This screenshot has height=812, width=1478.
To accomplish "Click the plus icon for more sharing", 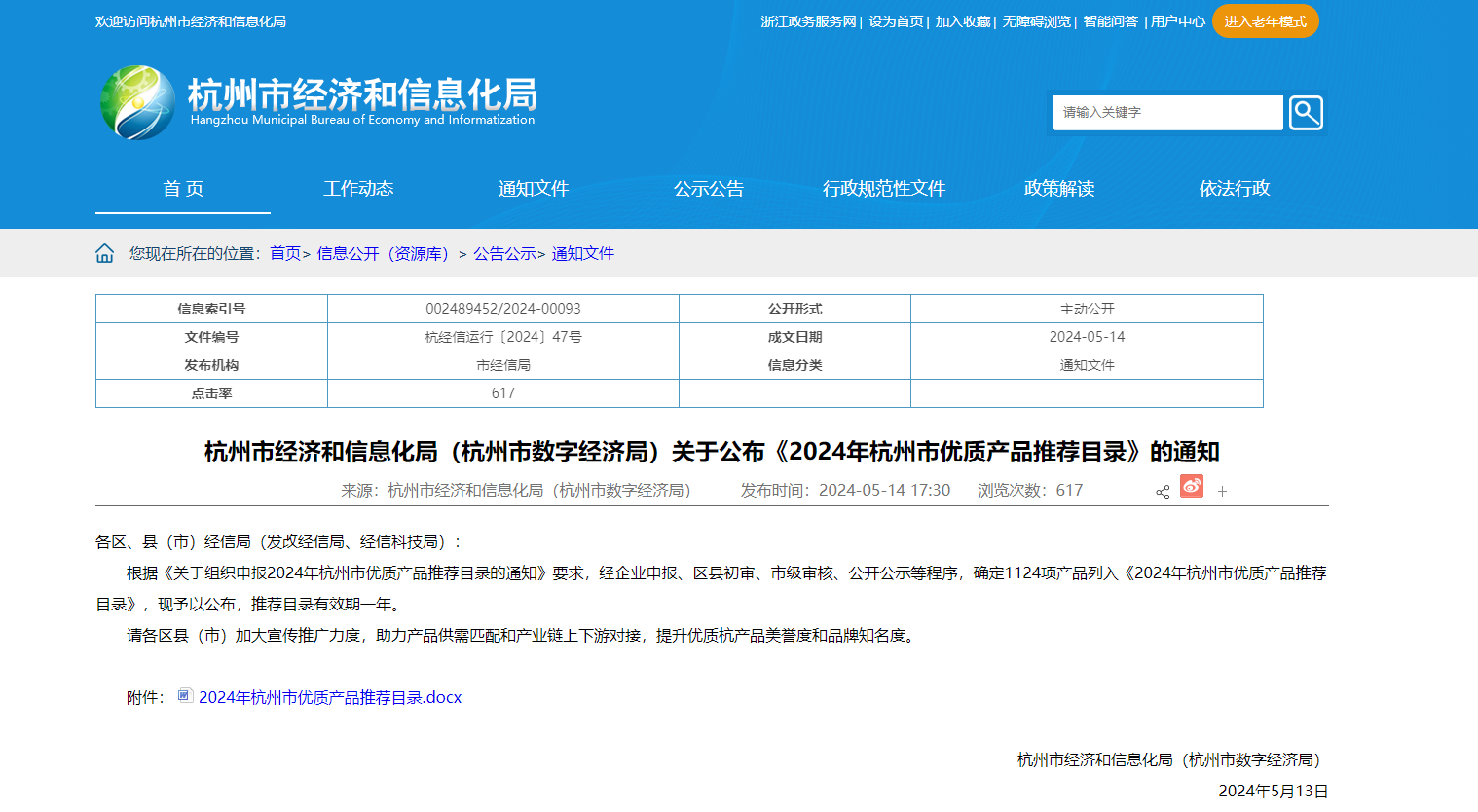I will 1222,492.
